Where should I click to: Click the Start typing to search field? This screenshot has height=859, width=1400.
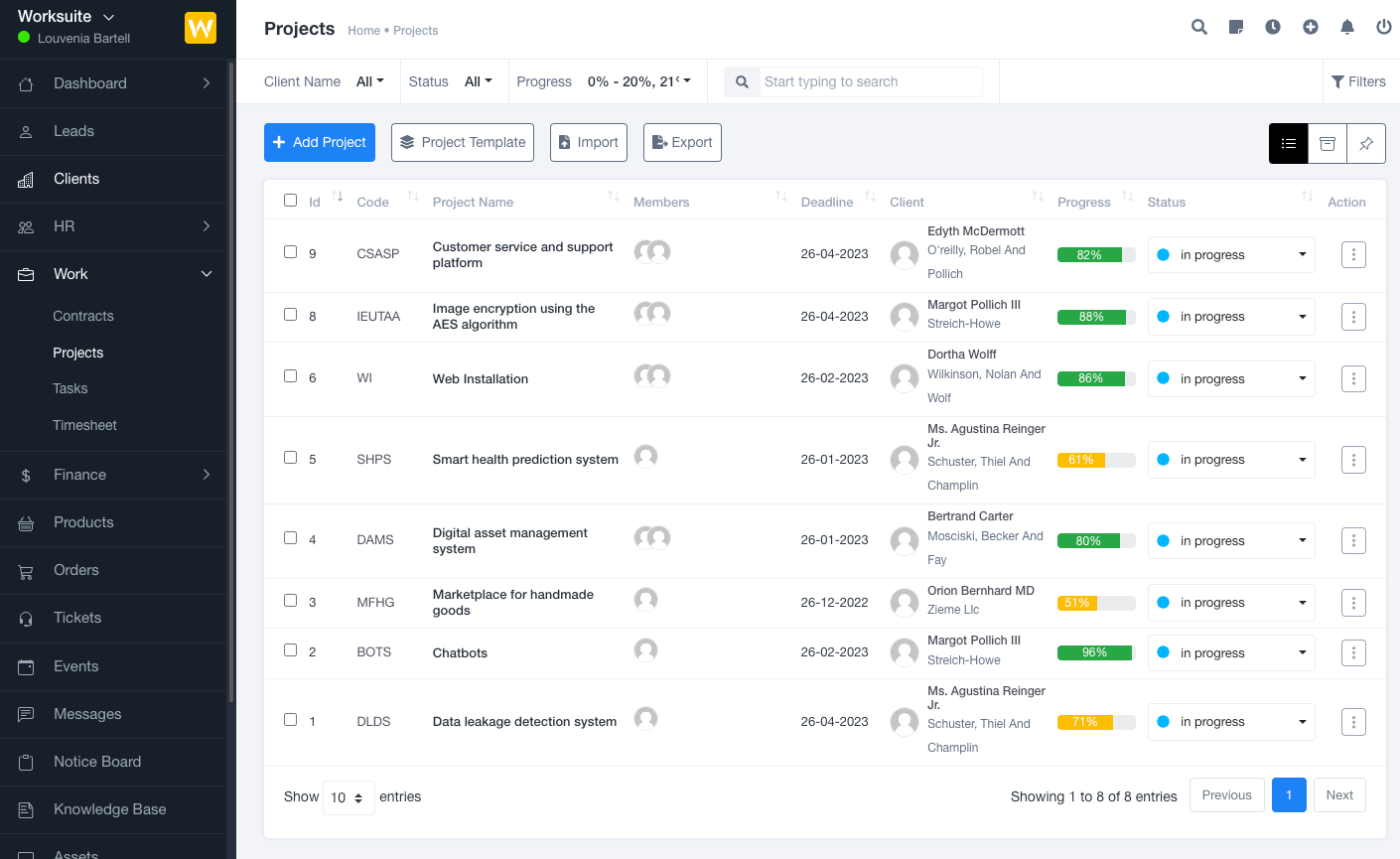pyautogui.click(x=870, y=81)
